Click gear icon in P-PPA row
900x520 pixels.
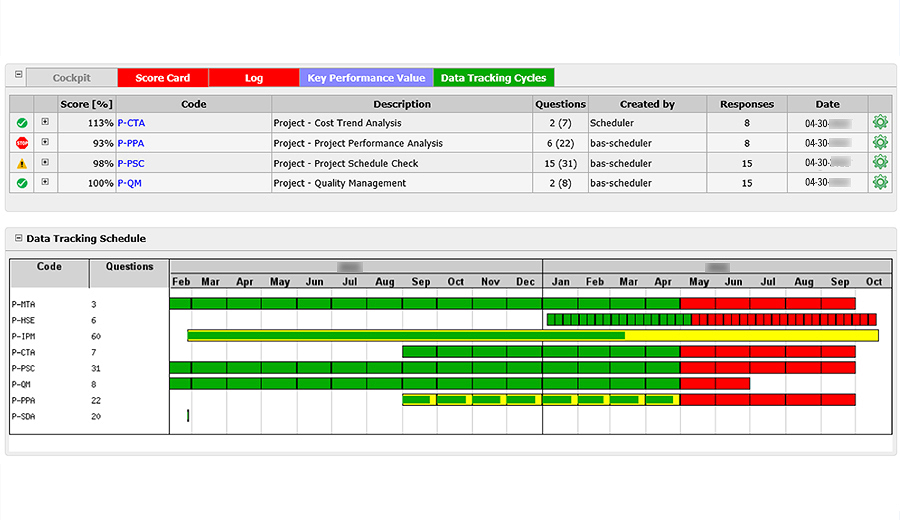coord(880,143)
